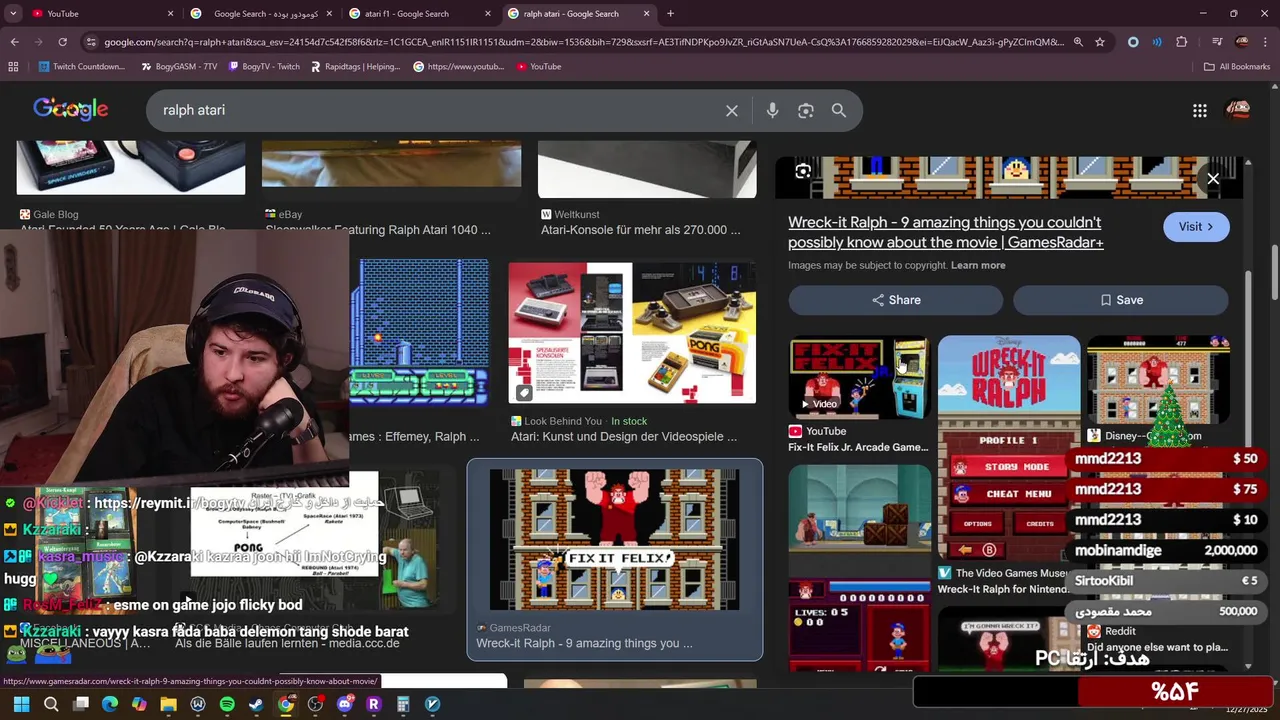Open Fix-It Felix Jr. YouTube video thumbnail
This screenshot has width=1280, height=720.
tap(859, 377)
